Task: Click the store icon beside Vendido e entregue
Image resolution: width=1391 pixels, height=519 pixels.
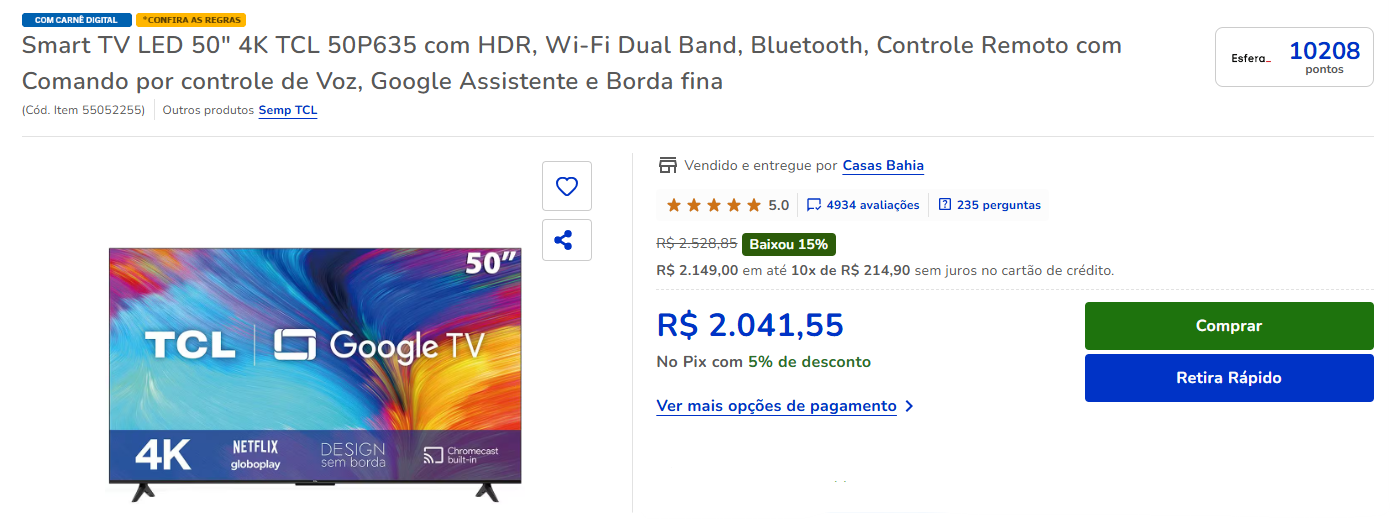Action: click(667, 165)
